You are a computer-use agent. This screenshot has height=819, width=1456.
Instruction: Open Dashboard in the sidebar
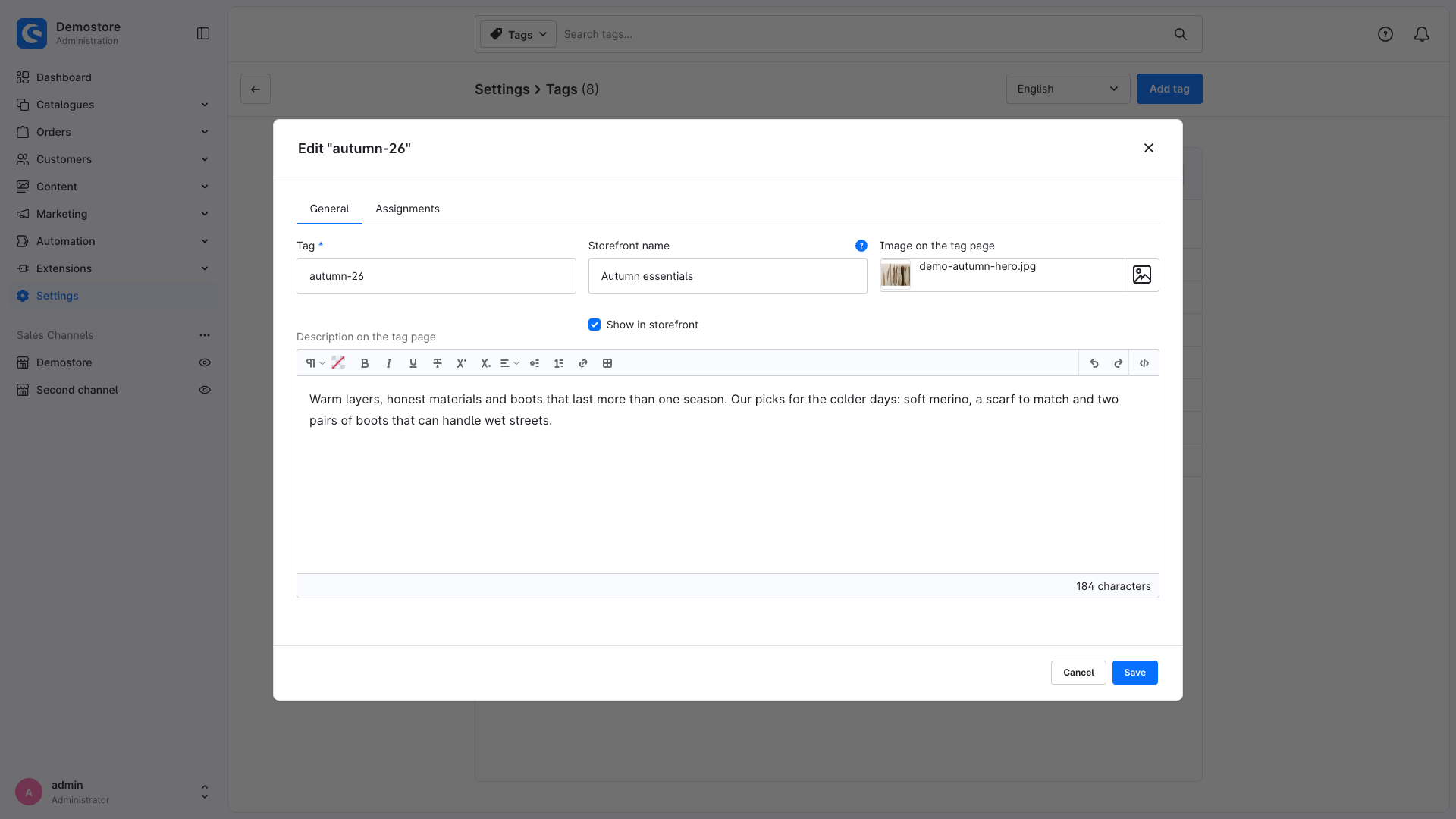(x=112, y=77)
